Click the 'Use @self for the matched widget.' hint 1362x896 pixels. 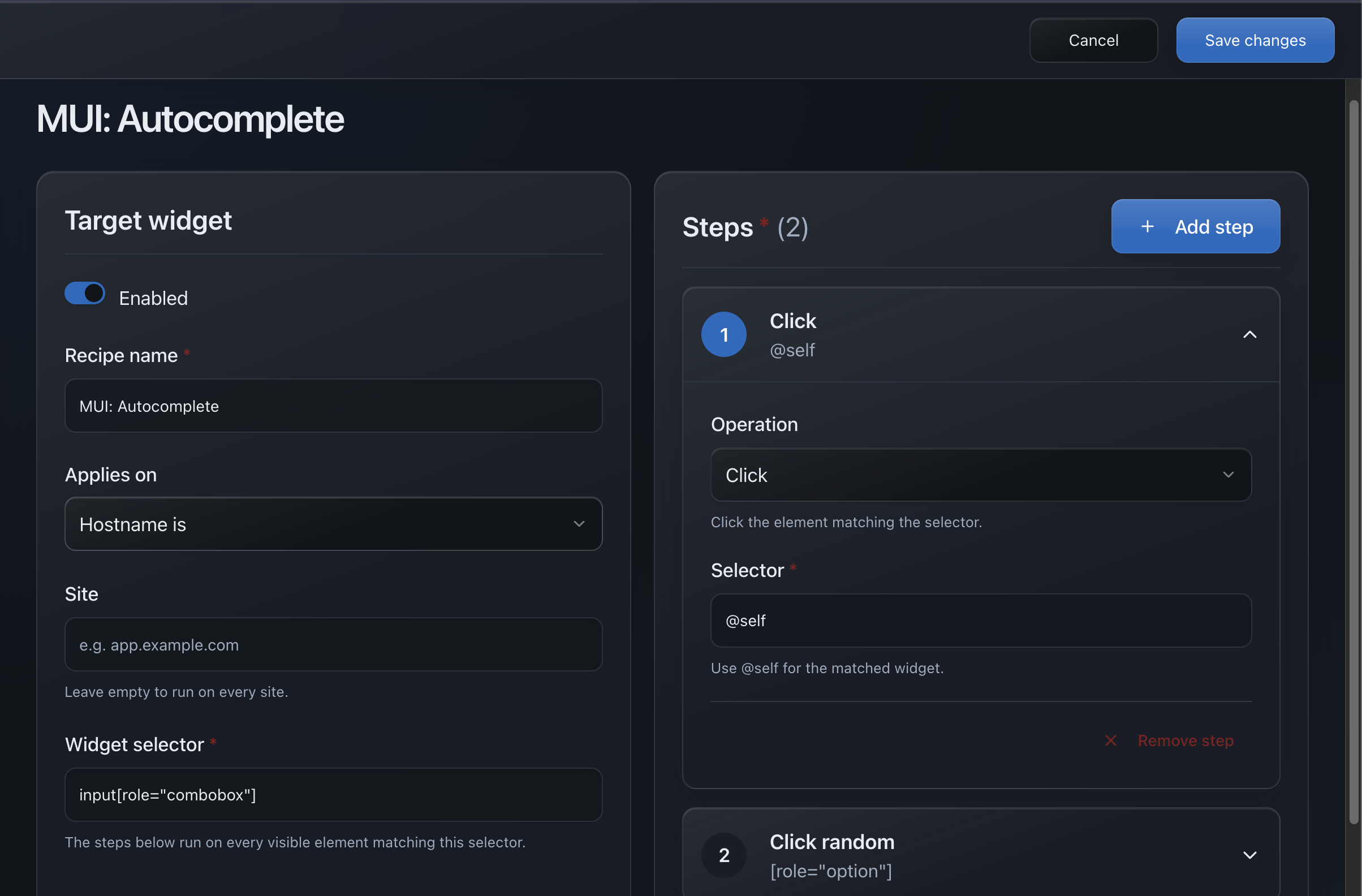[x=827, y=667]
